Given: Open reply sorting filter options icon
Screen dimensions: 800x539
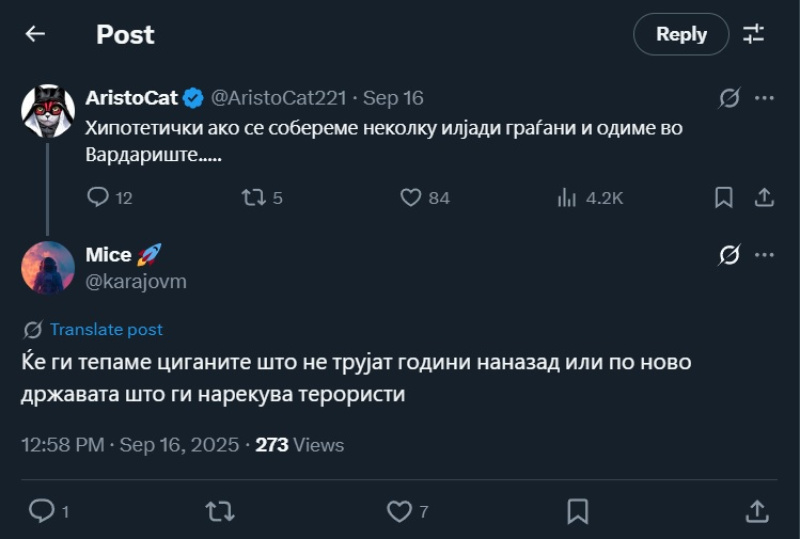Looking at the screenshot, I should [x=754, y=34].
